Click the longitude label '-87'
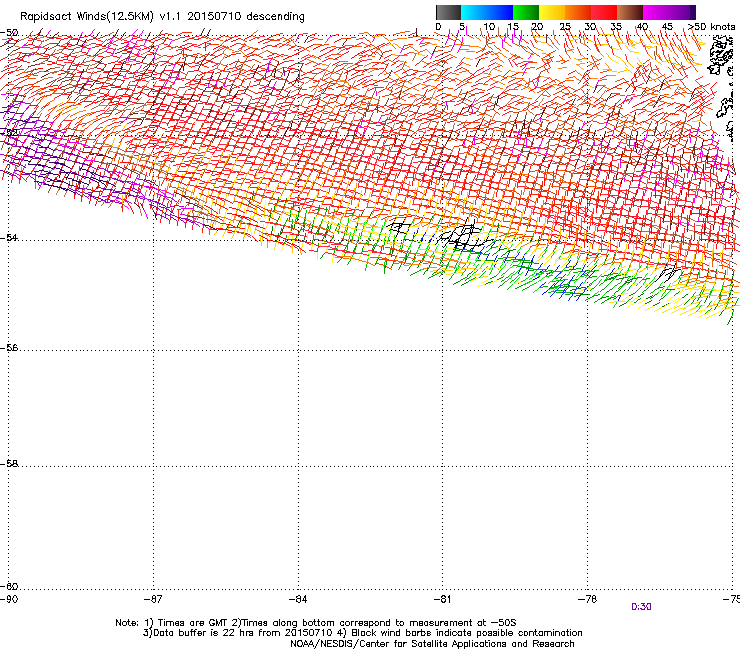Viewport: 740px width, 650px height. 153,599
